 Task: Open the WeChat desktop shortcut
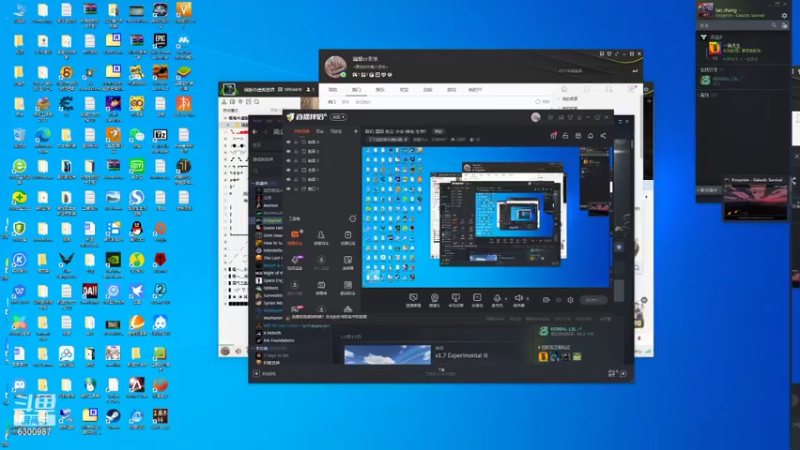tap(137, 135)
